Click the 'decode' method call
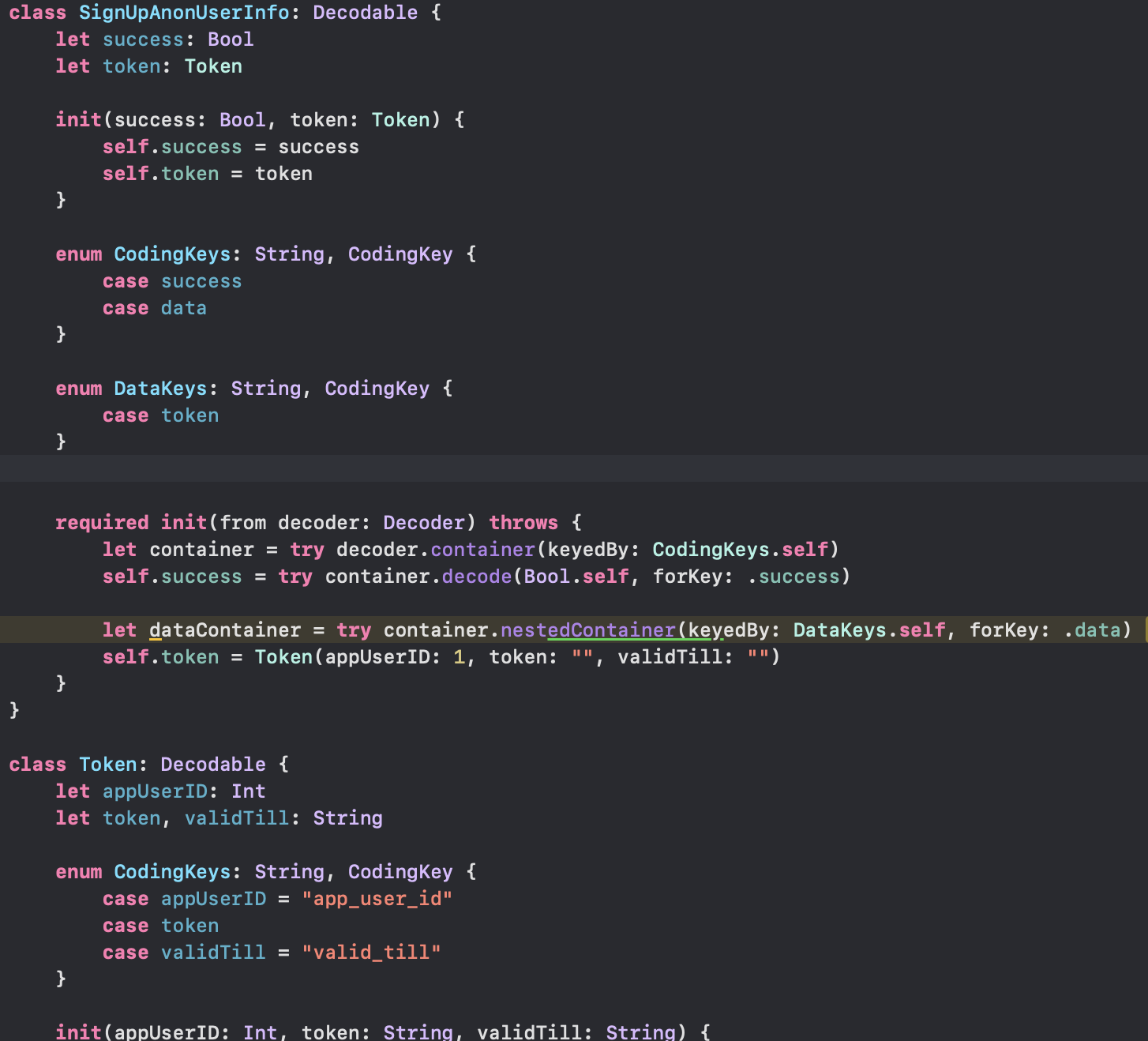This screenshot has width=1148, height=1041. click(477, 577)
